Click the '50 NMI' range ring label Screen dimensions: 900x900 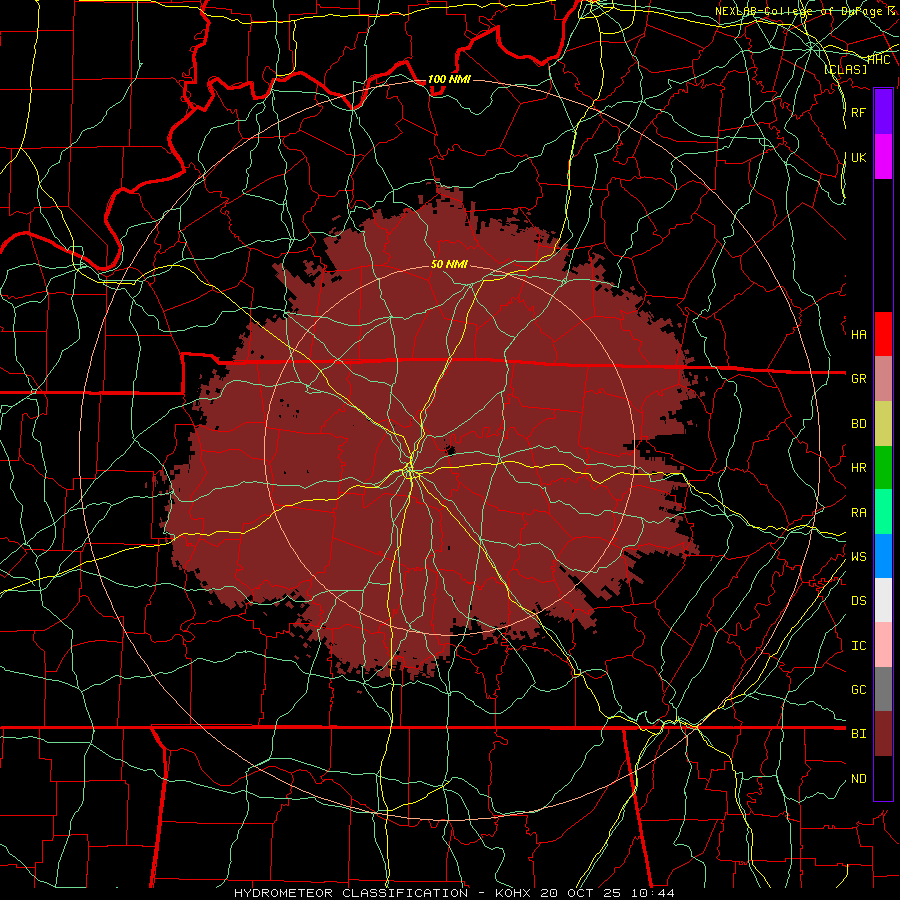click(449, 265)
